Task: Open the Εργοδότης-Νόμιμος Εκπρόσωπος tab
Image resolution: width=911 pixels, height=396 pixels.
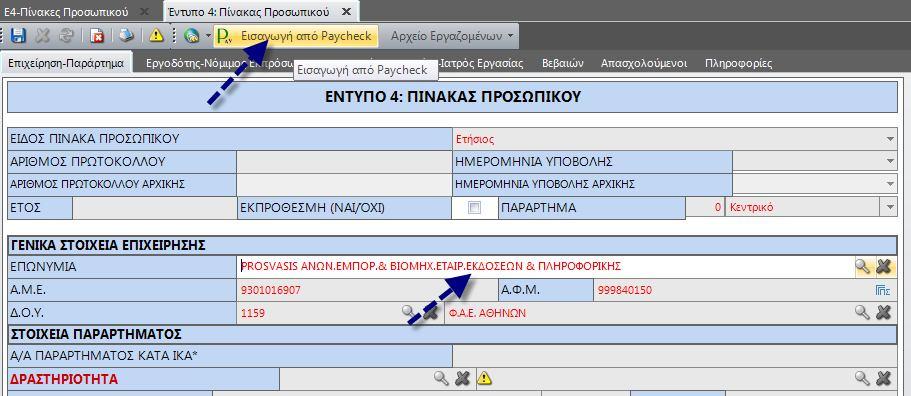Action: 218,63
